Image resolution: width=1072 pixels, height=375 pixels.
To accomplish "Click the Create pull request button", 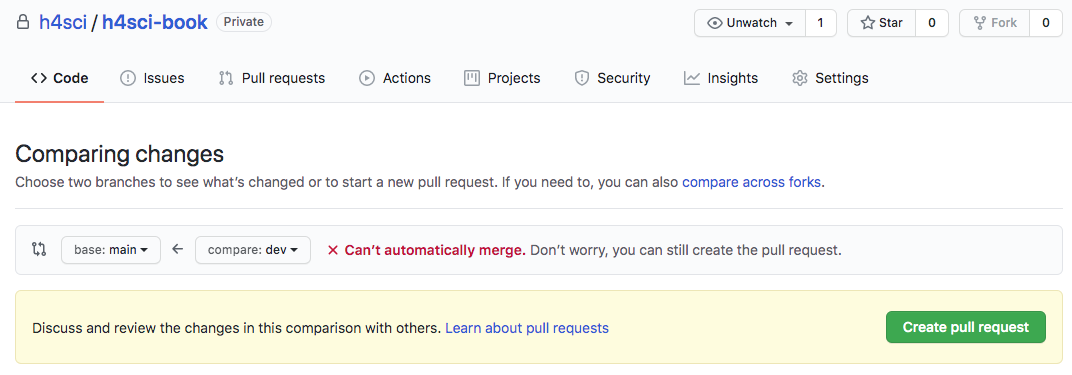I will coord(965,327).
